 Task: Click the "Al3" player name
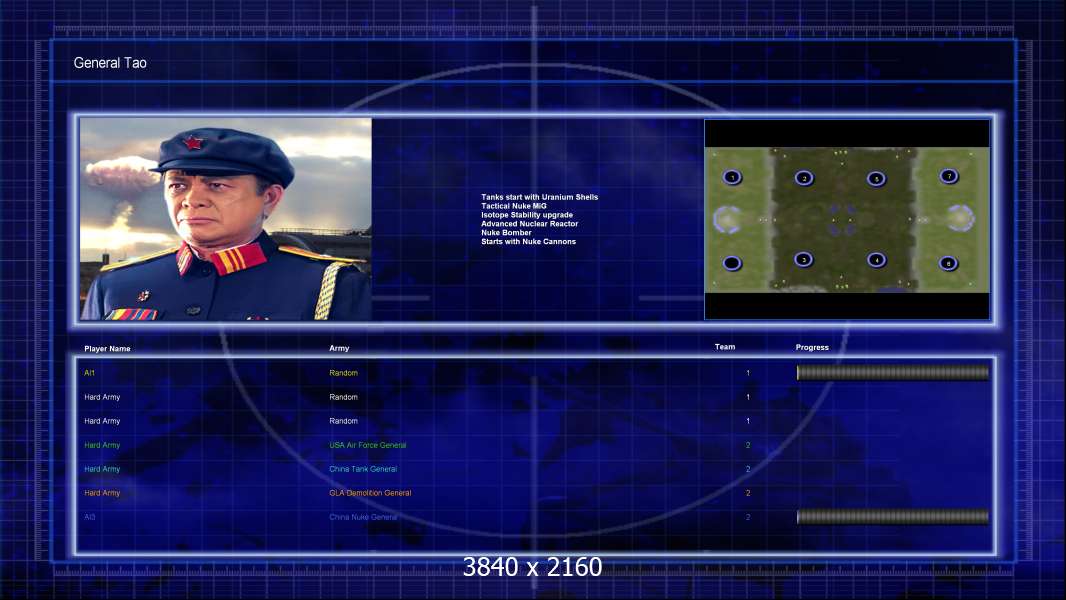tap(90, 517)
